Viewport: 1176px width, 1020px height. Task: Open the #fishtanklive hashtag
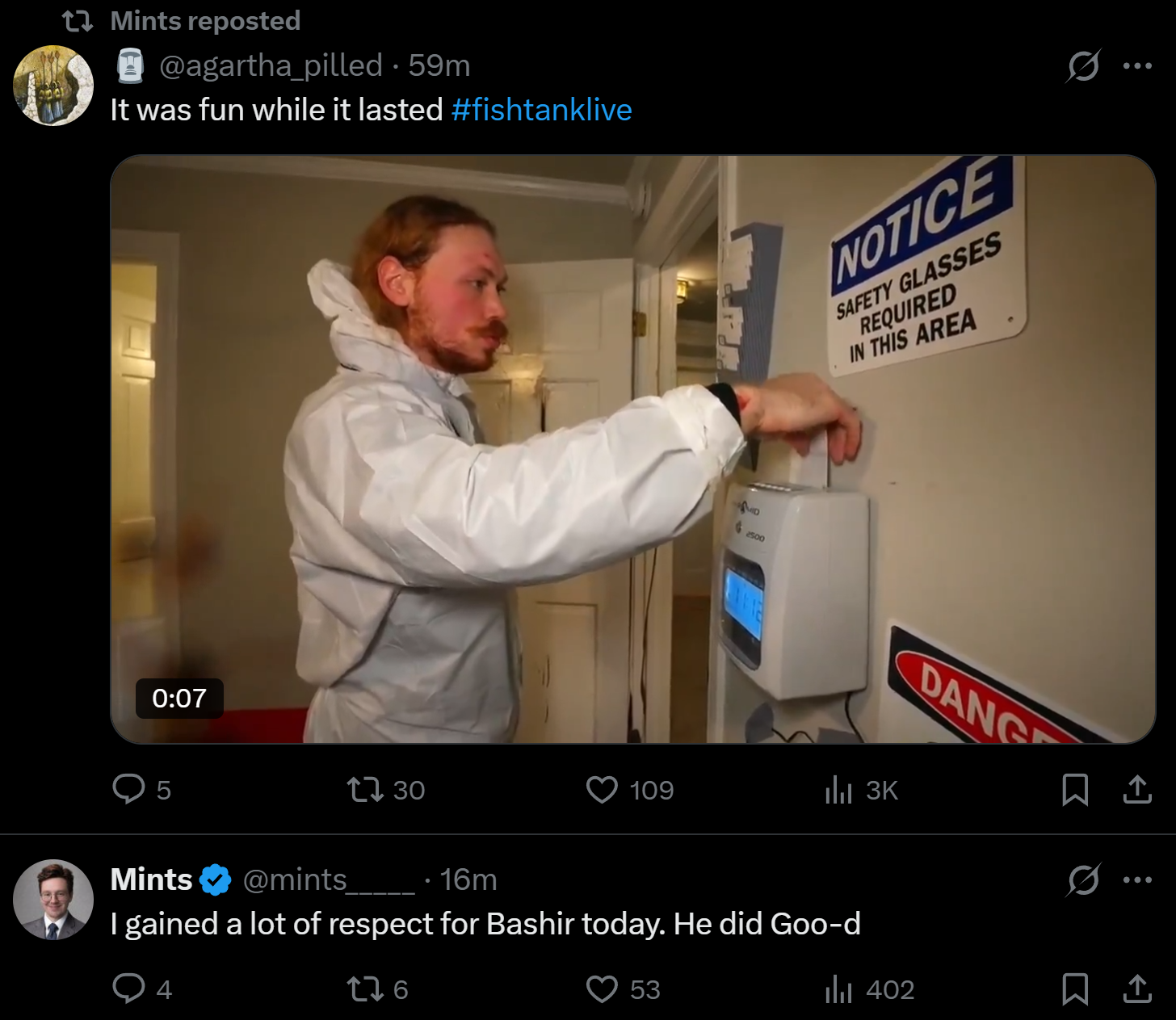point(542,110)
